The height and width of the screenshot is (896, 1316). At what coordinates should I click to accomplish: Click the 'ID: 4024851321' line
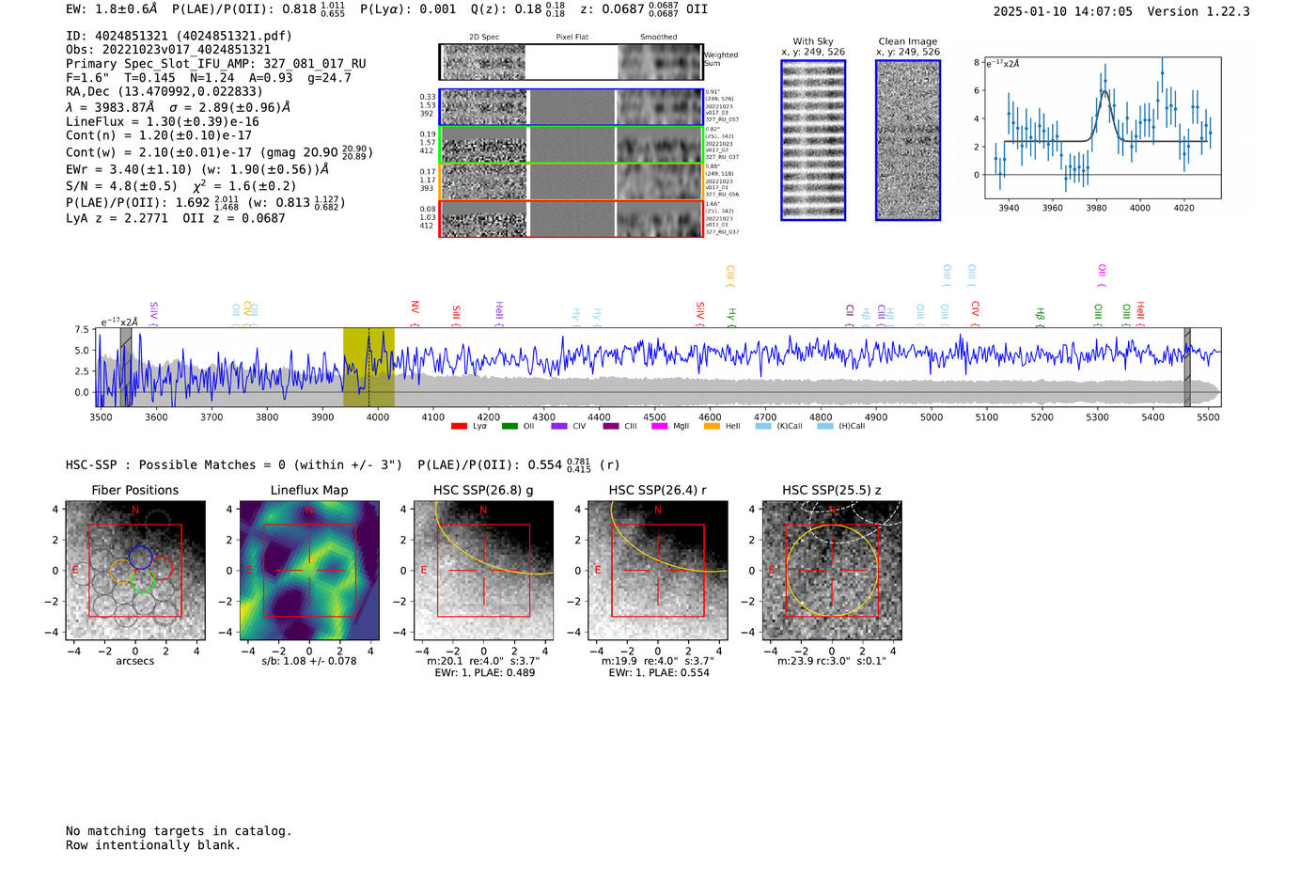pyautogui.click(x=179, y=36)
